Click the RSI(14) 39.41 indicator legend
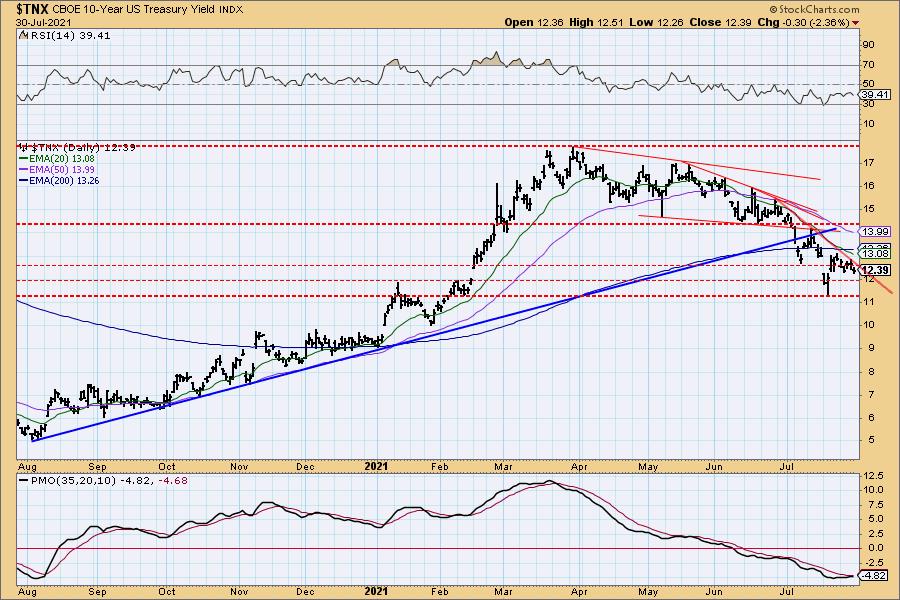Image resolution: width=900 pixels, height=600 pixels. click(69, 35)
